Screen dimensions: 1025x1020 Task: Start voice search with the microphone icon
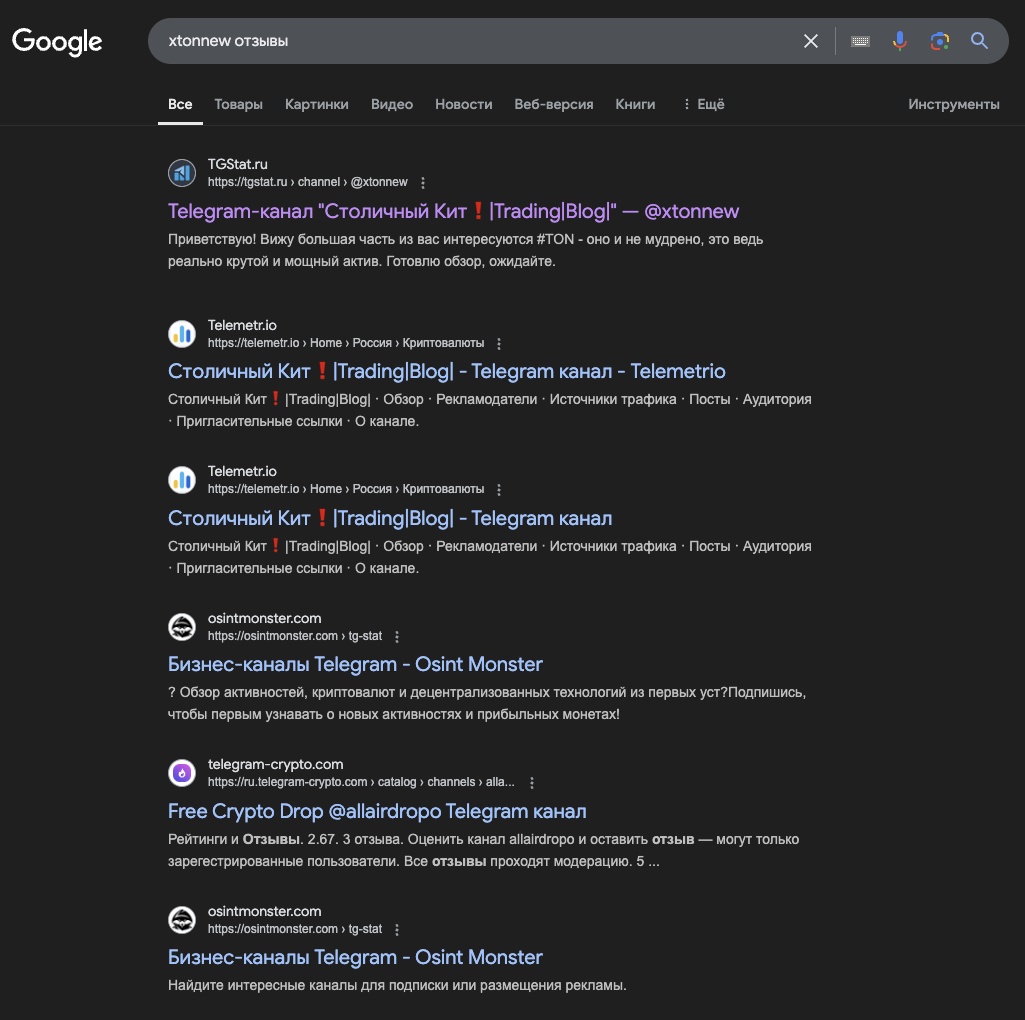(899, 41)
